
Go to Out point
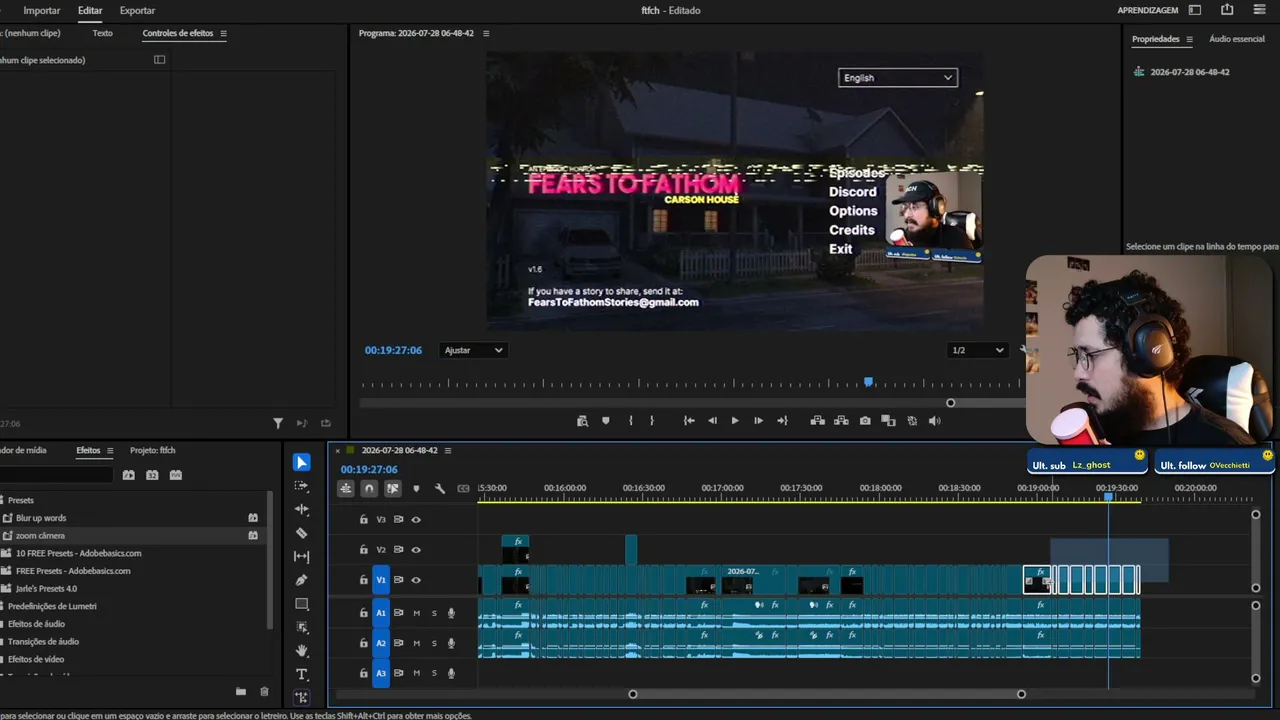(x=782, y=421)
